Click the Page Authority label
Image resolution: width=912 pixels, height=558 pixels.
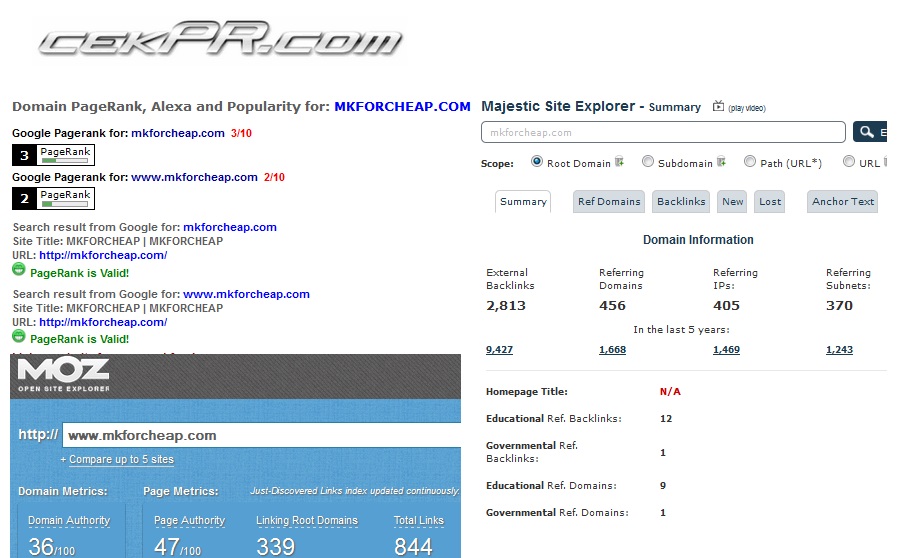click(x=189, y=521)
